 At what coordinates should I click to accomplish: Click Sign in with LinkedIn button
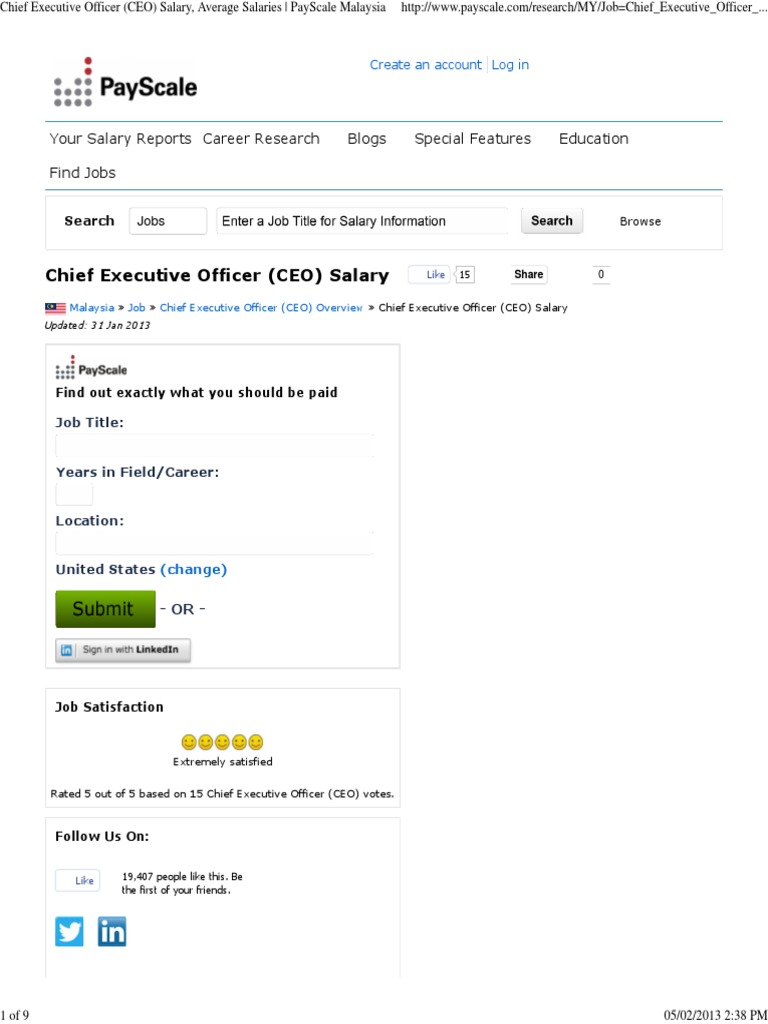122,650
